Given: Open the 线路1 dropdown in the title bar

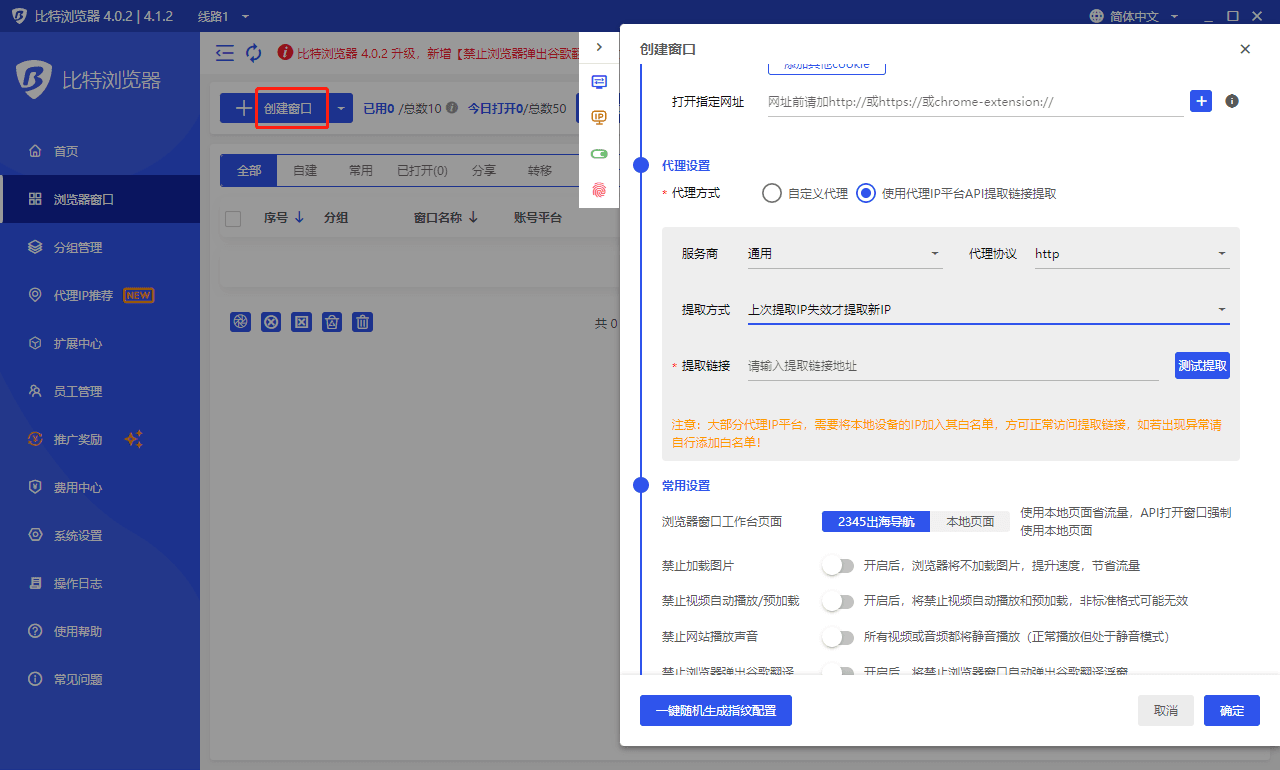Looking at the screenshot, I should coord(224,16).
